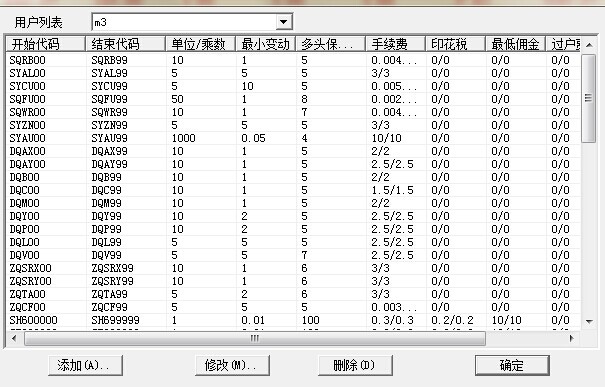605x387 pixels.
Task: Select the SQRB00 row
Action: point(293,60)
